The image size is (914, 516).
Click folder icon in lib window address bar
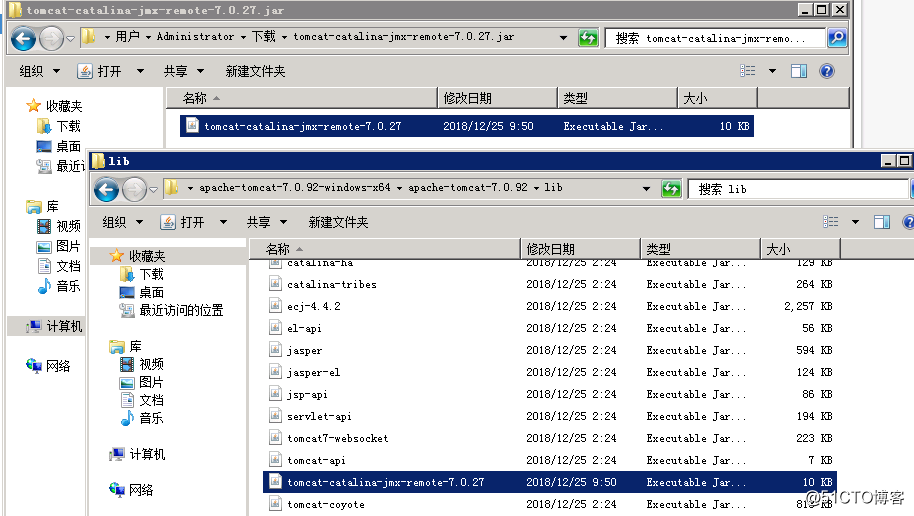171,188
